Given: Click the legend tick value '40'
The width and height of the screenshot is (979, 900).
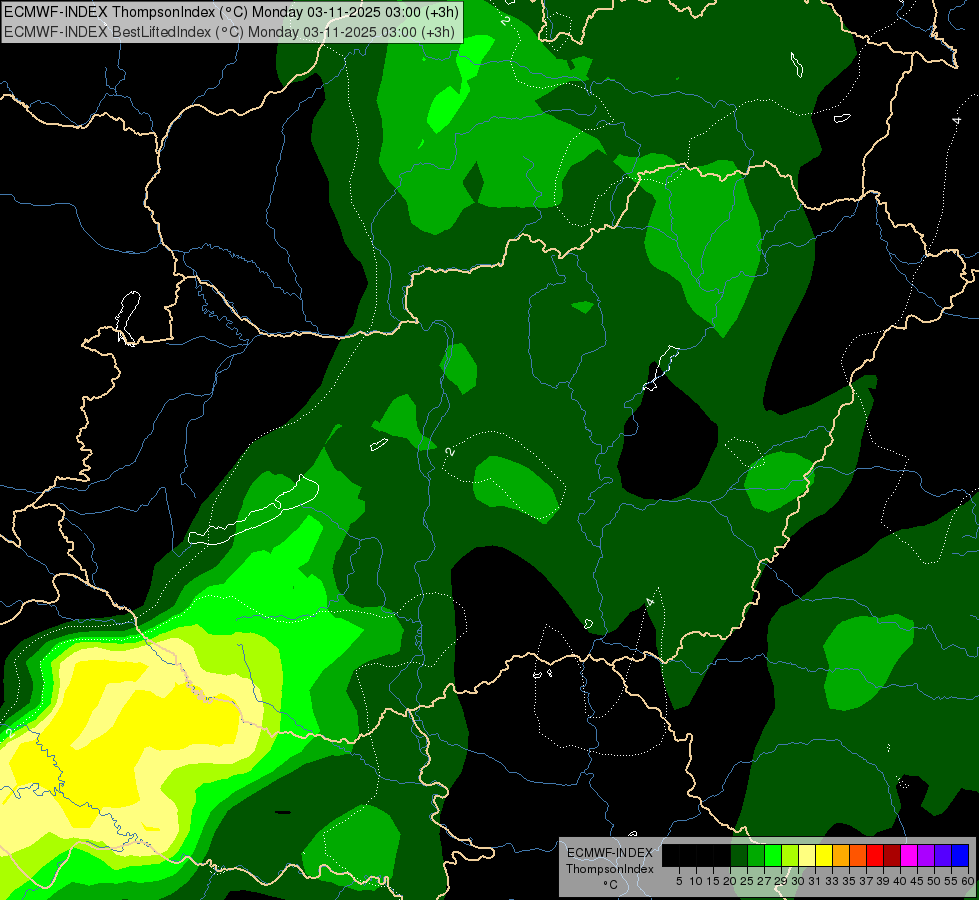Looking at the screenshot, I should click(900, 881).
